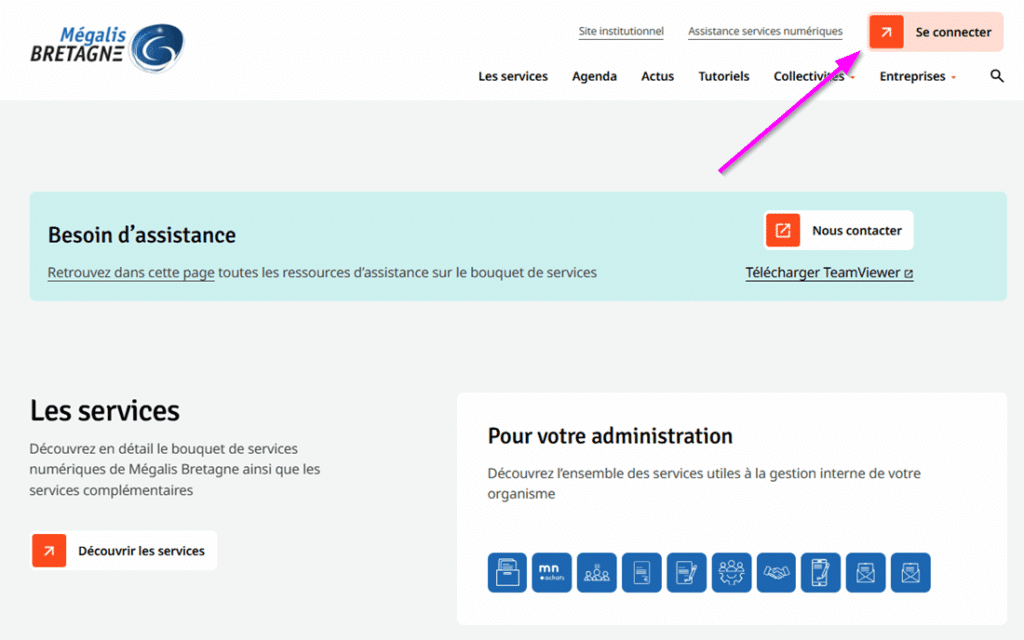The height and width of the screenshot is (640, 1024).
Task: Click the Se connecter label
Action: click(953, 32)
